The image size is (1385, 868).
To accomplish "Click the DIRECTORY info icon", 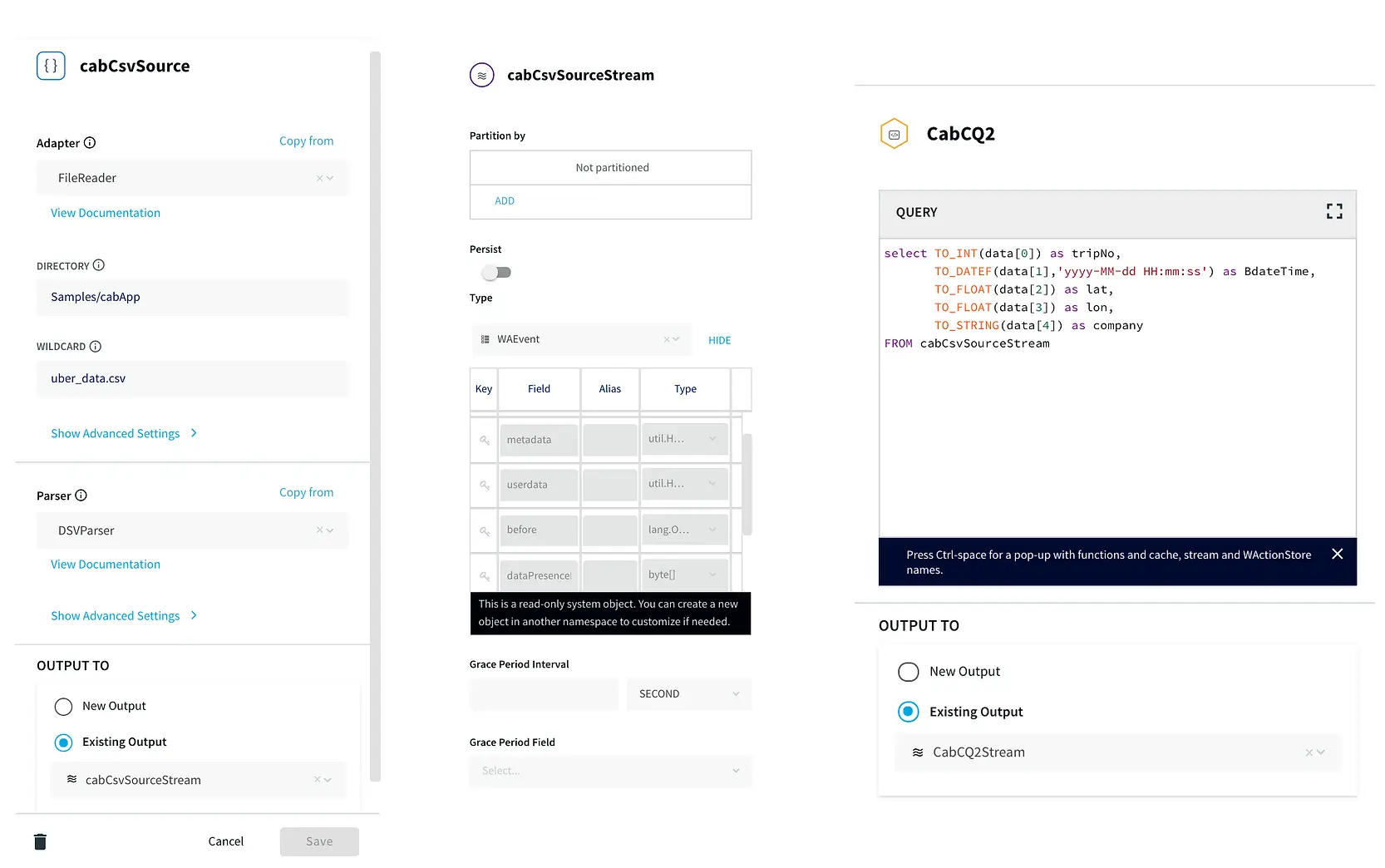I will (x=99, y=265).
